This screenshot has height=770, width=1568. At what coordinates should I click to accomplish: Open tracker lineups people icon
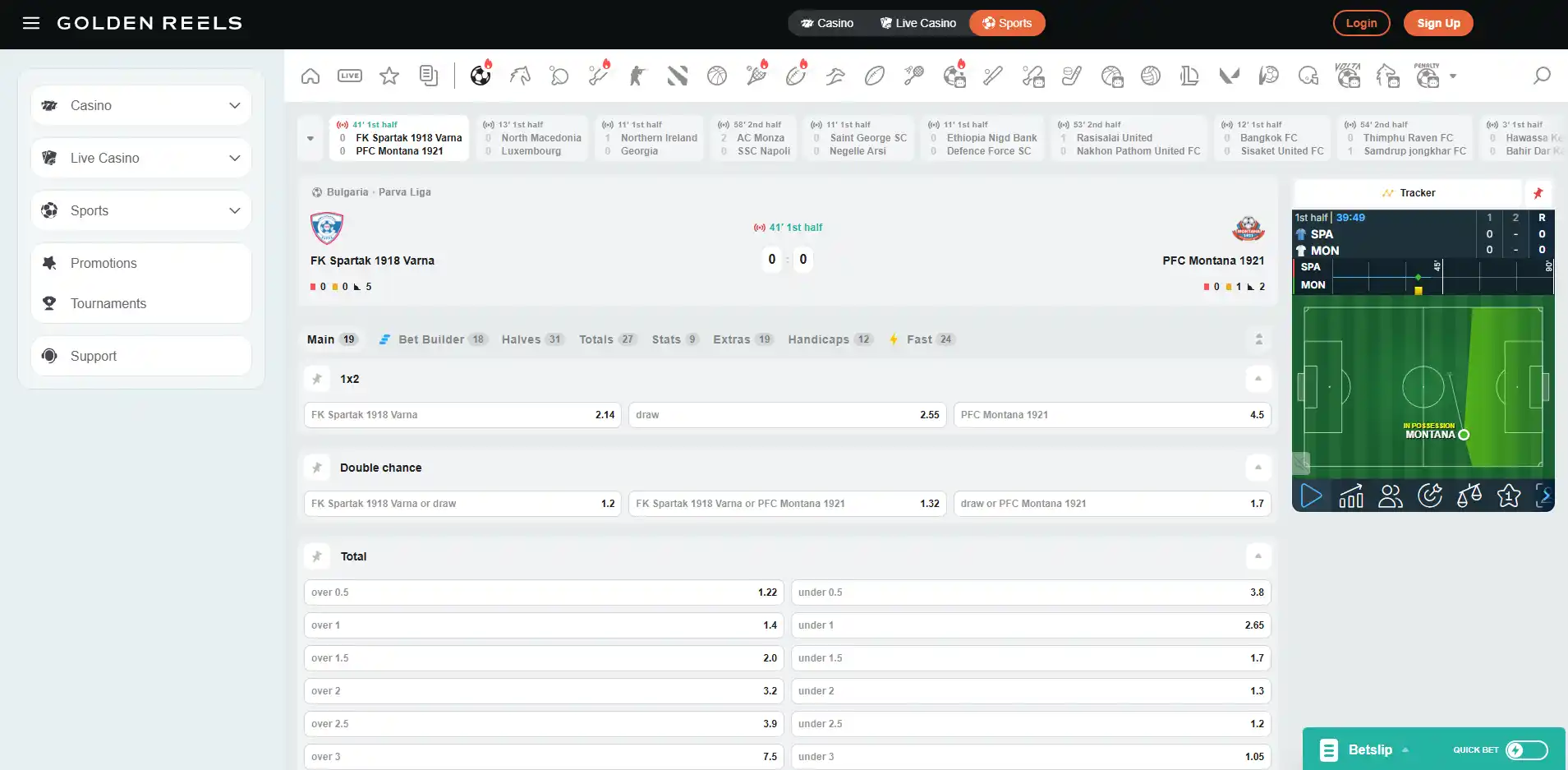point(1391,496)
